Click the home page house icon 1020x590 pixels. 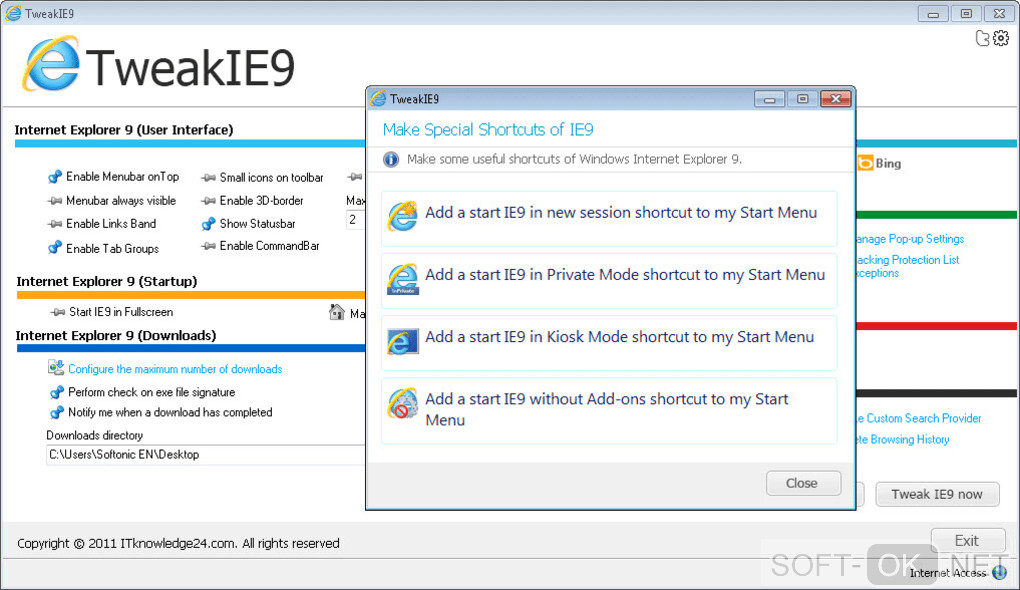tap(337, 313)
